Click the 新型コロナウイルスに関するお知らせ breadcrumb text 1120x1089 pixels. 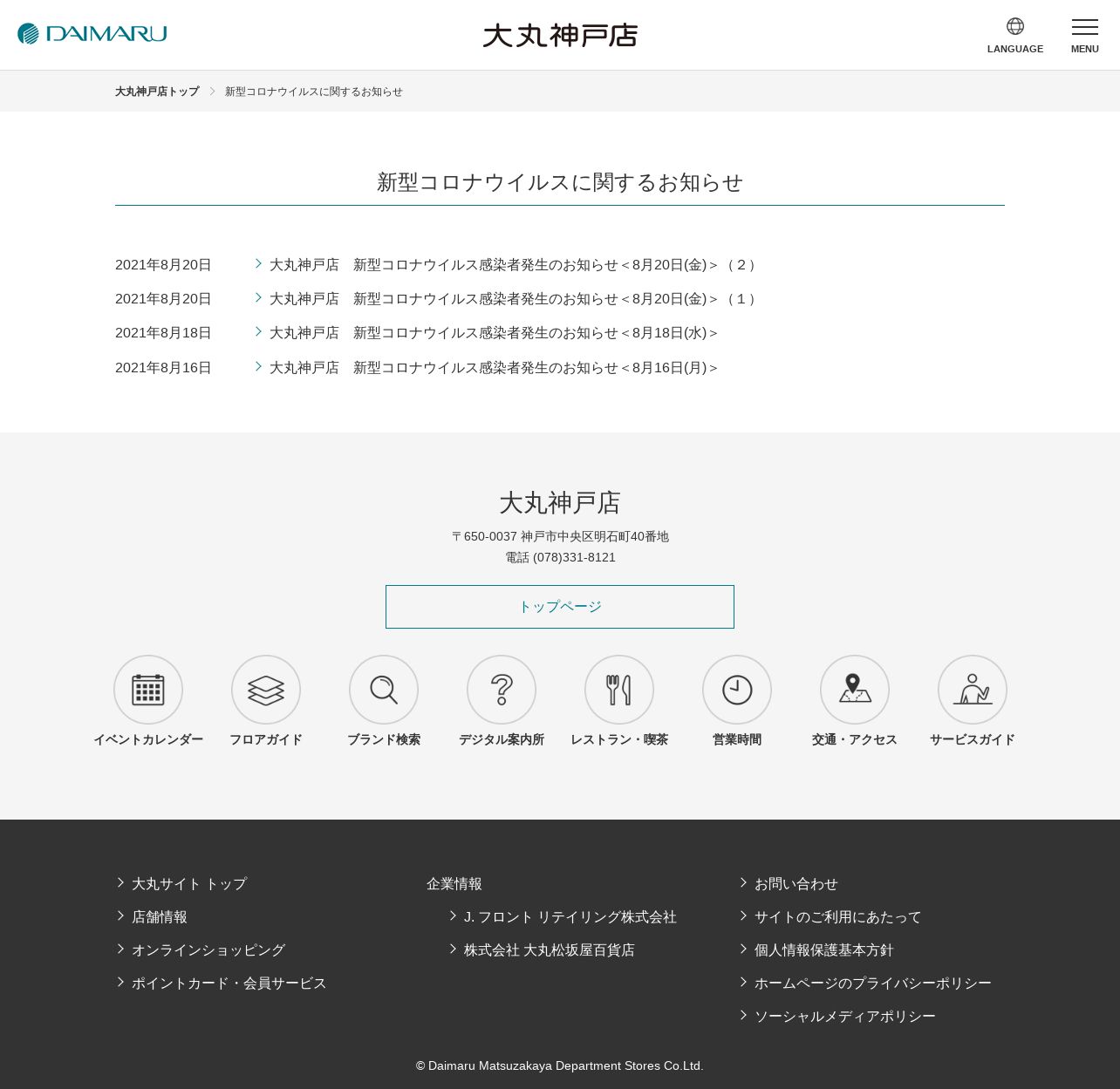(x=314, y=92)
